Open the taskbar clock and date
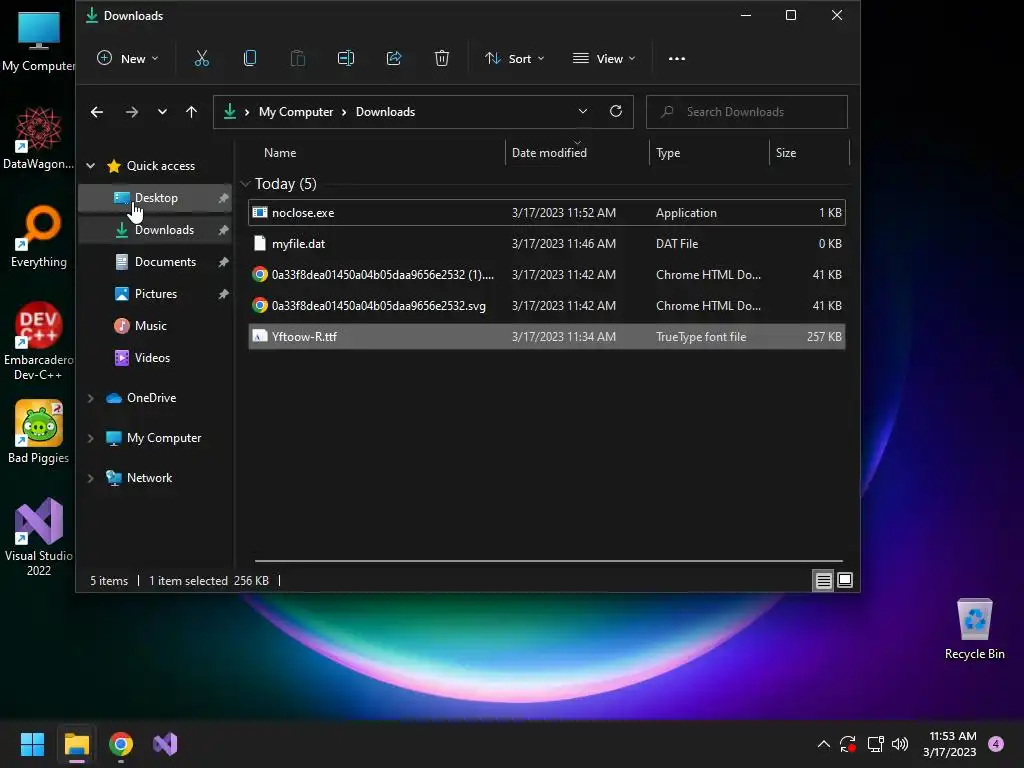Screen dimensions: 1024x768 click(x=952, y=744)
